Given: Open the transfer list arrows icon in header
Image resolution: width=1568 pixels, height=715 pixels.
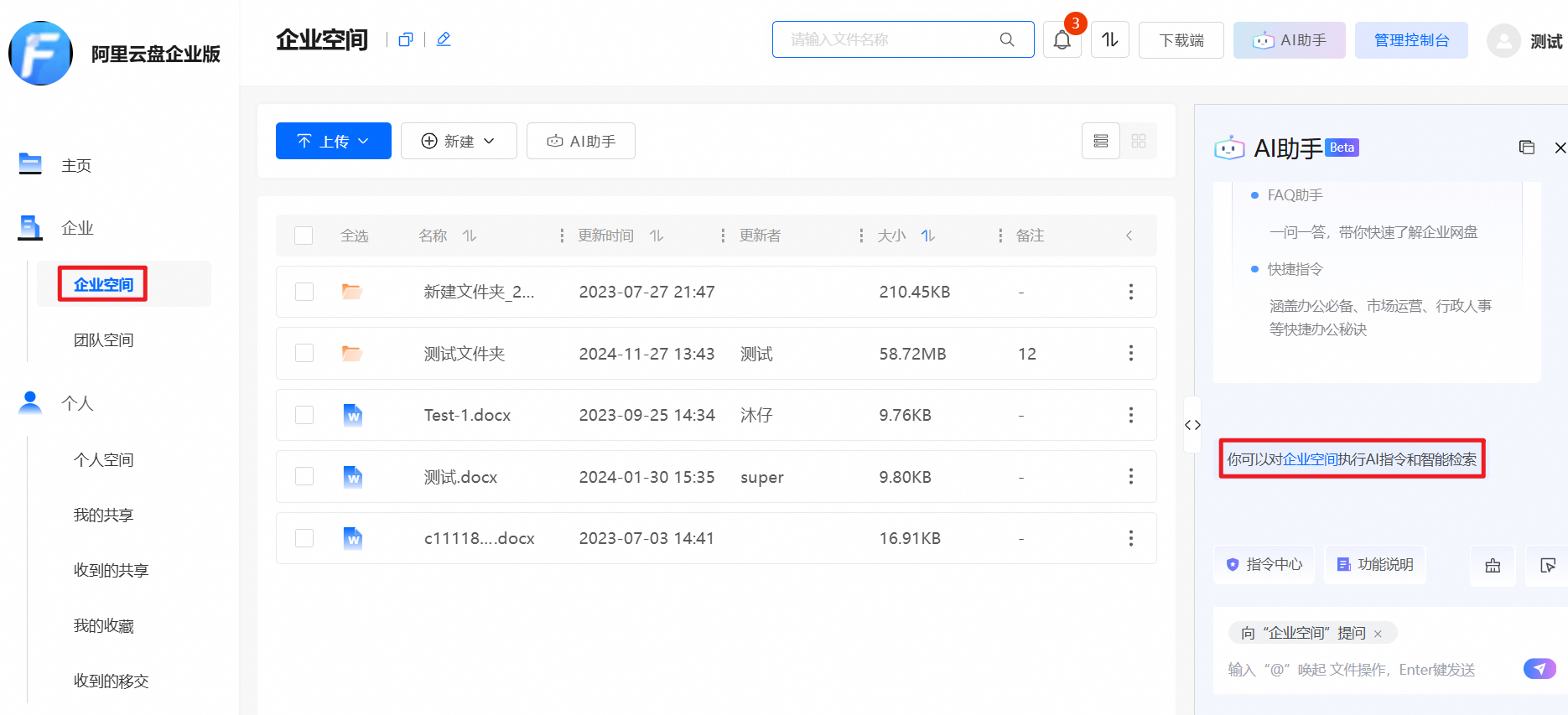Looking at the screenshot, I should [x=1110, y=39].
